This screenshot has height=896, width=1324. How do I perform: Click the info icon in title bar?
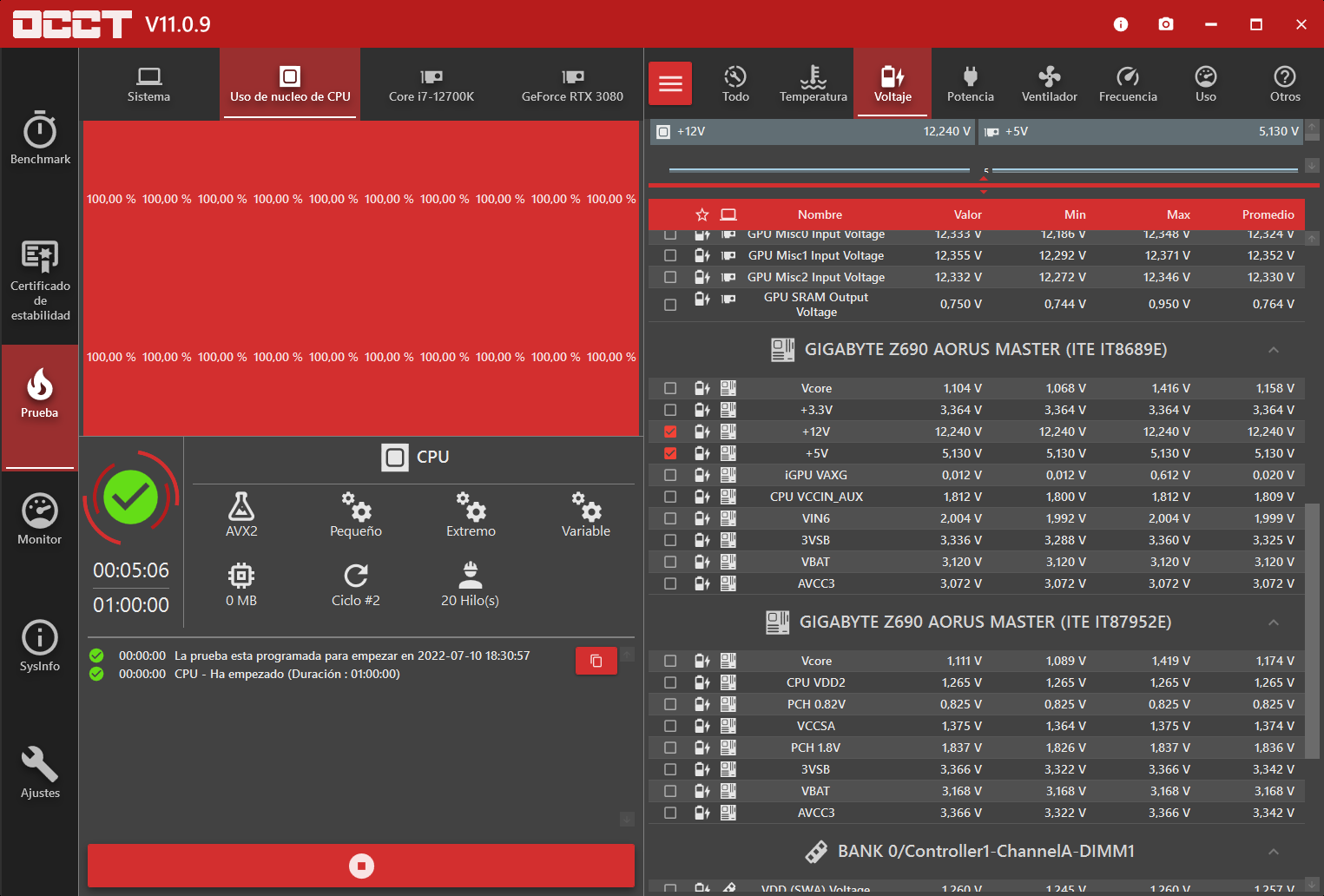pos(1121,24)
